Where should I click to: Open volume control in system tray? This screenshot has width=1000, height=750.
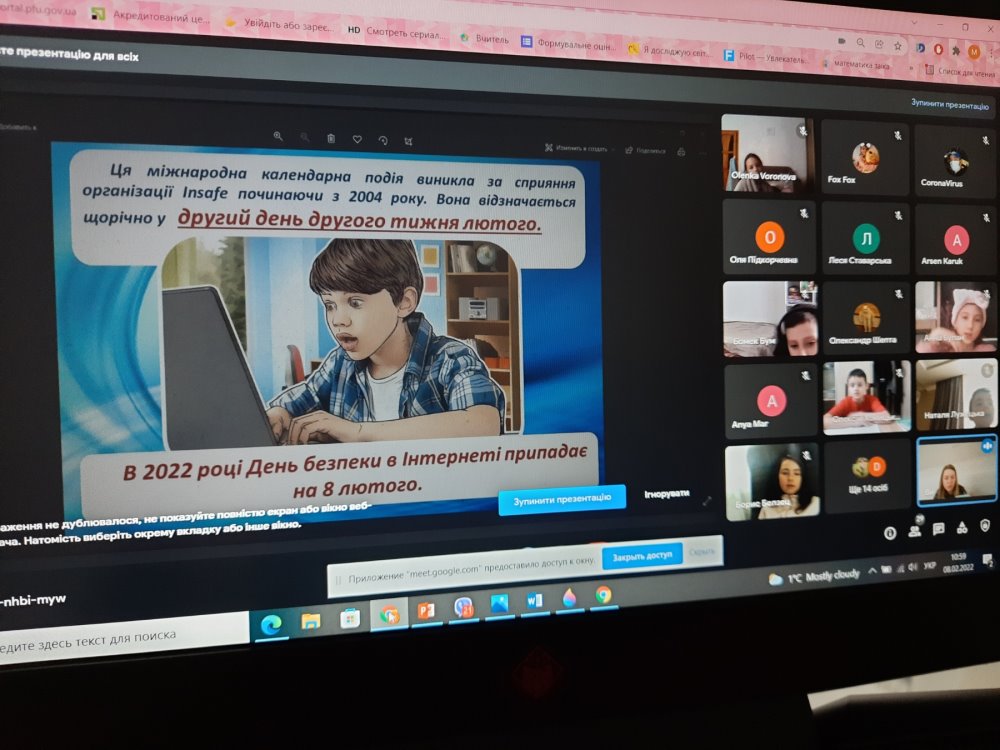point(913,567)
